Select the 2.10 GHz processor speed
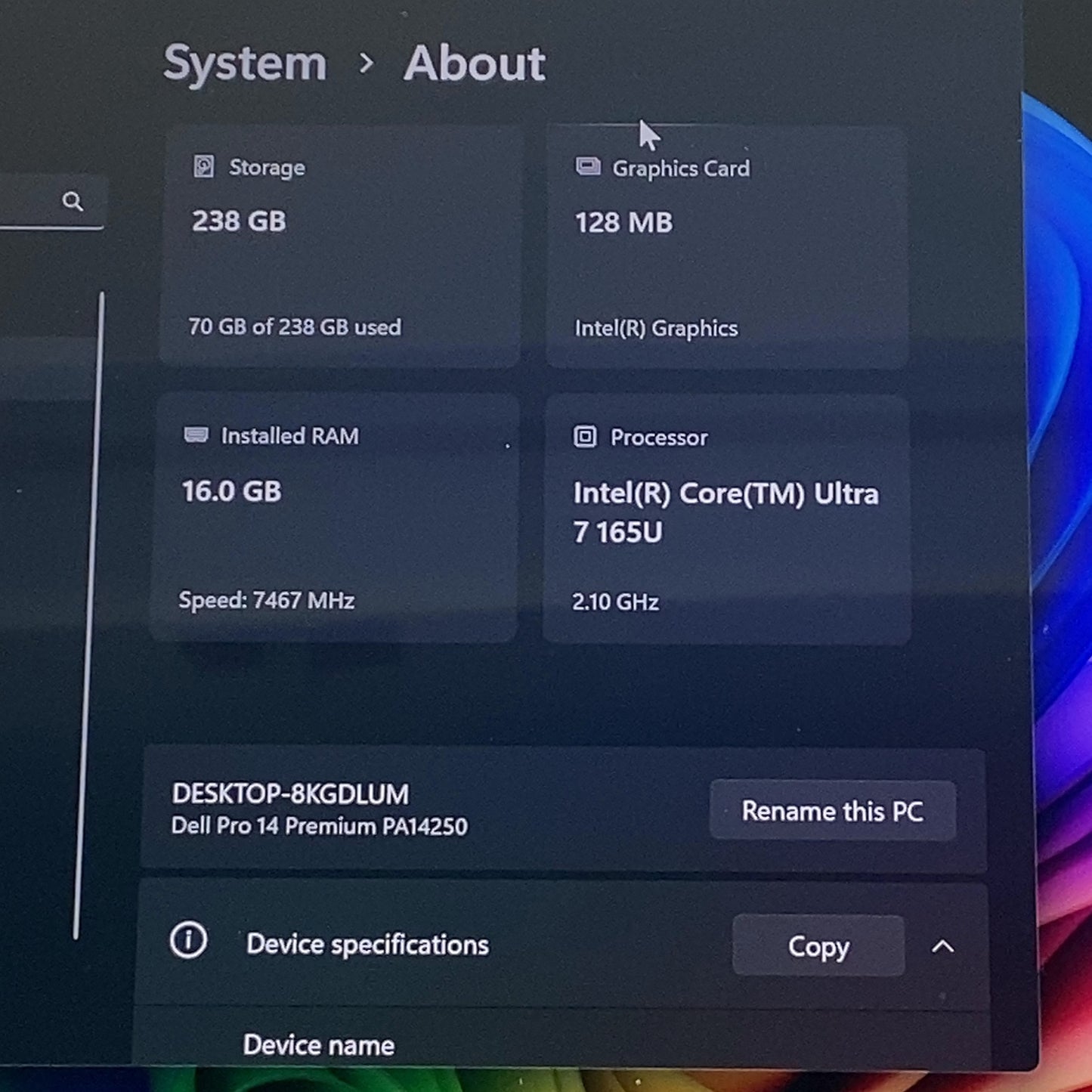The width and height of the screenshot is (1092, 1092). [x=615, y=602]
